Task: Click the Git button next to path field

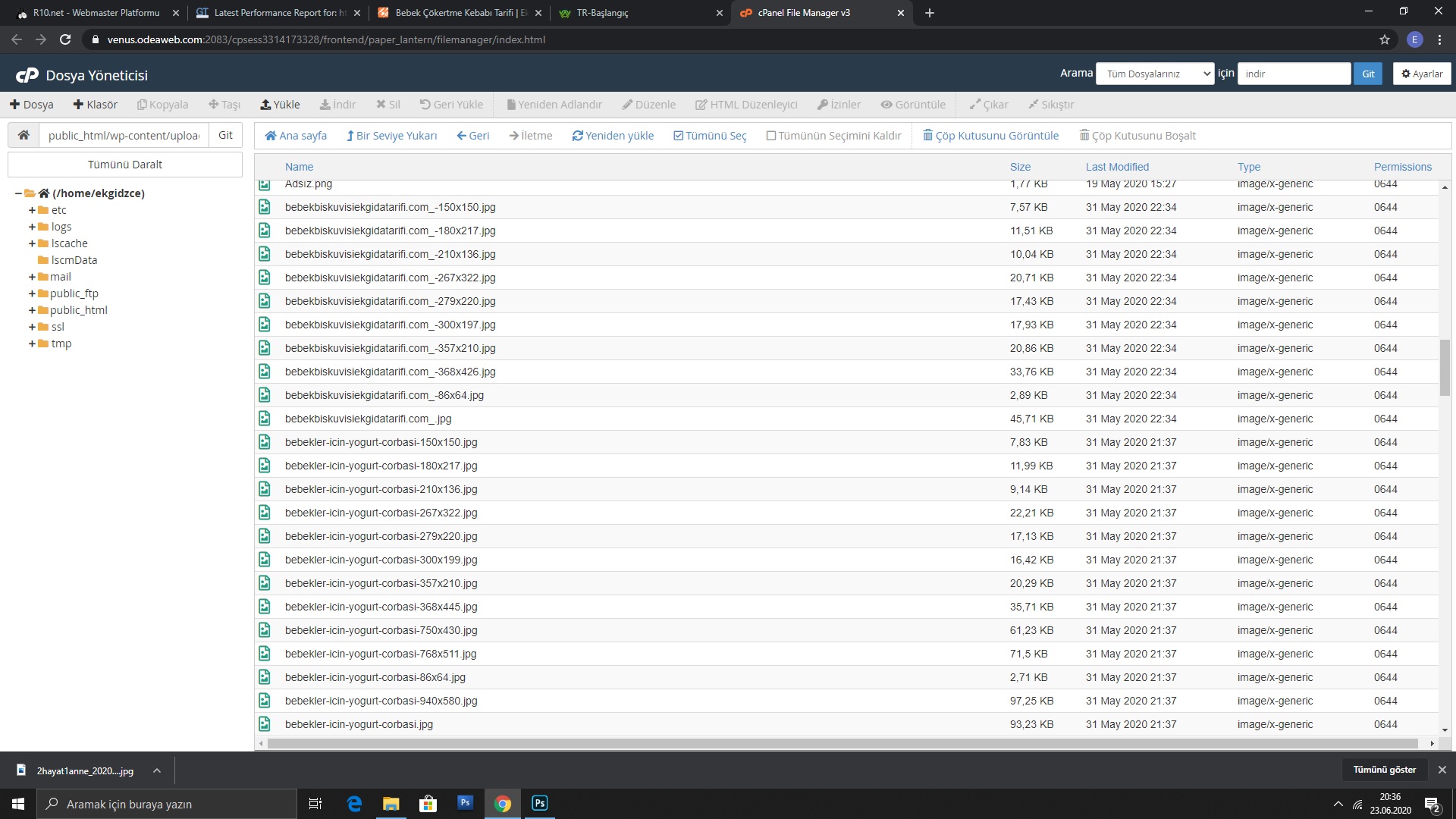Action: click(225, 135)
